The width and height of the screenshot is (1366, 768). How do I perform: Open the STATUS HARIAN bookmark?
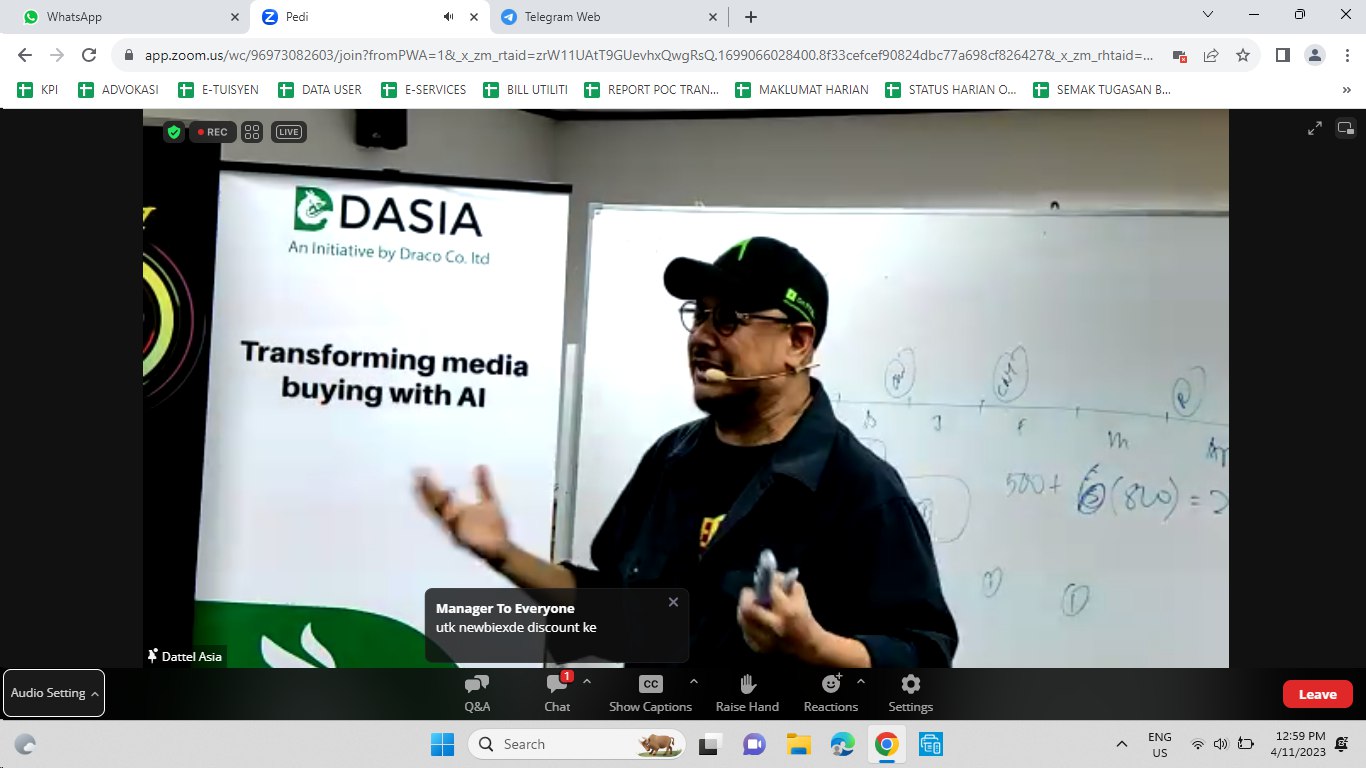(x=950, y=90)
